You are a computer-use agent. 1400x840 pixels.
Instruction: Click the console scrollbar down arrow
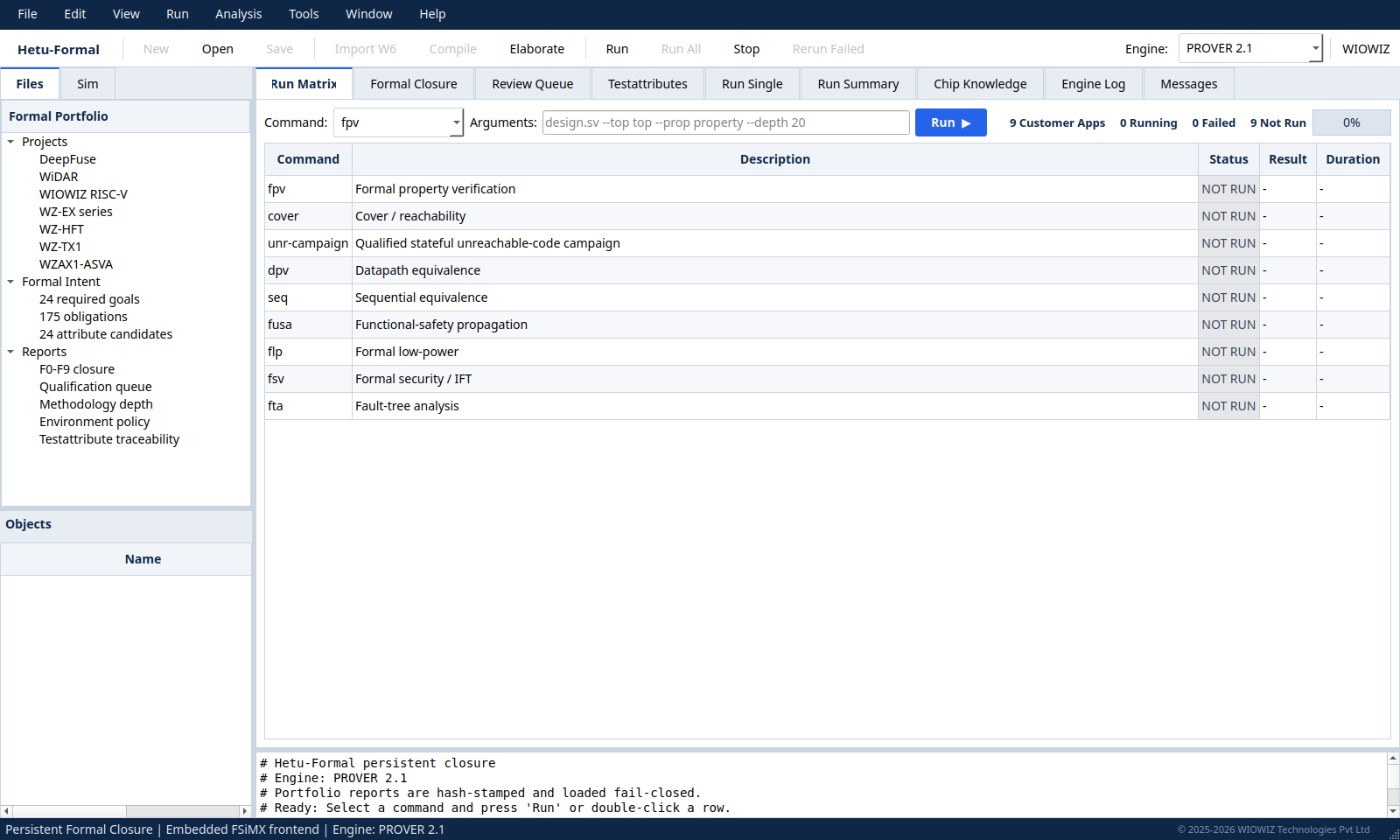1393,811
